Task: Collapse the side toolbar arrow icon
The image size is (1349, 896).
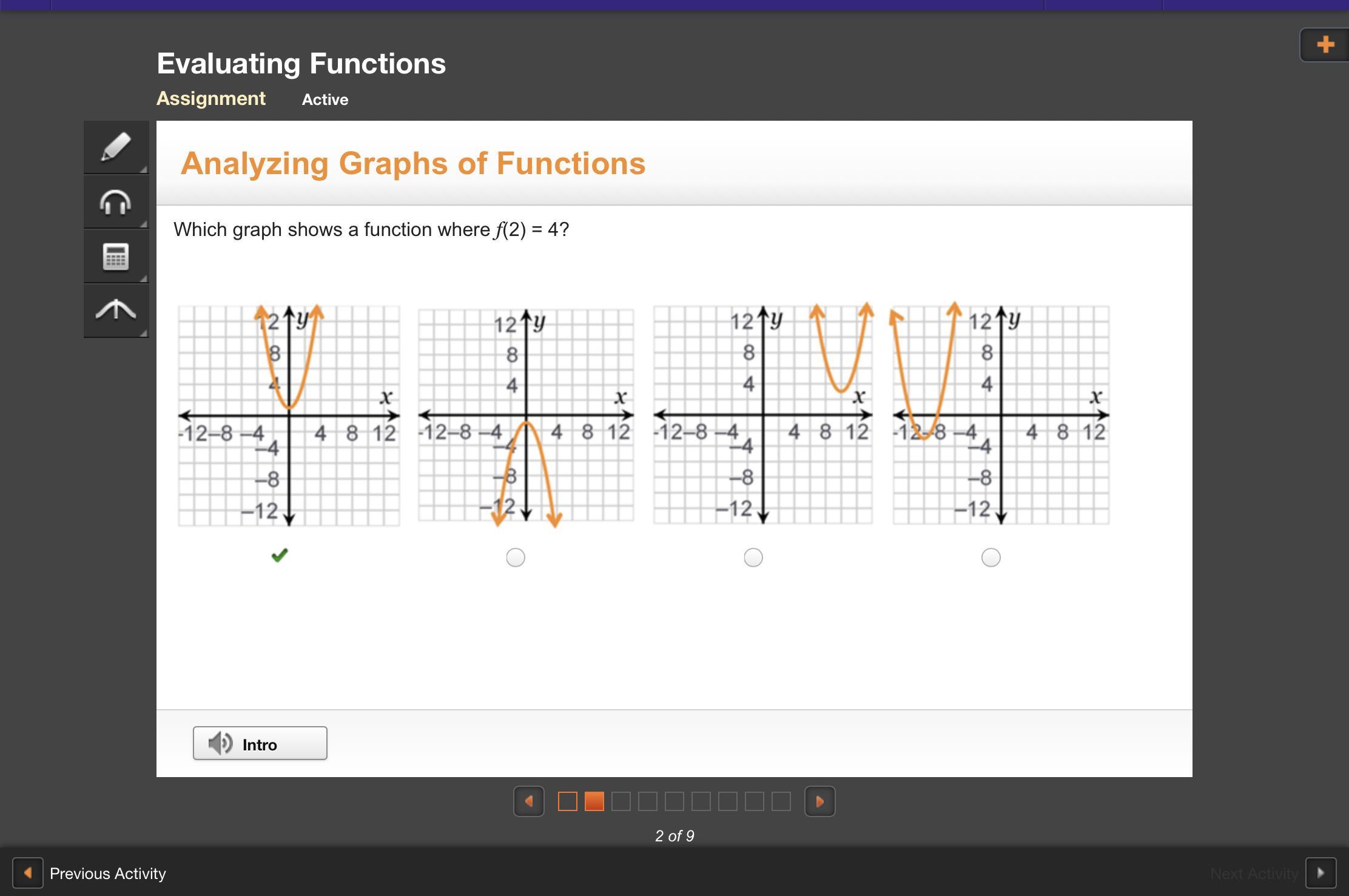Action: [116, 310]
